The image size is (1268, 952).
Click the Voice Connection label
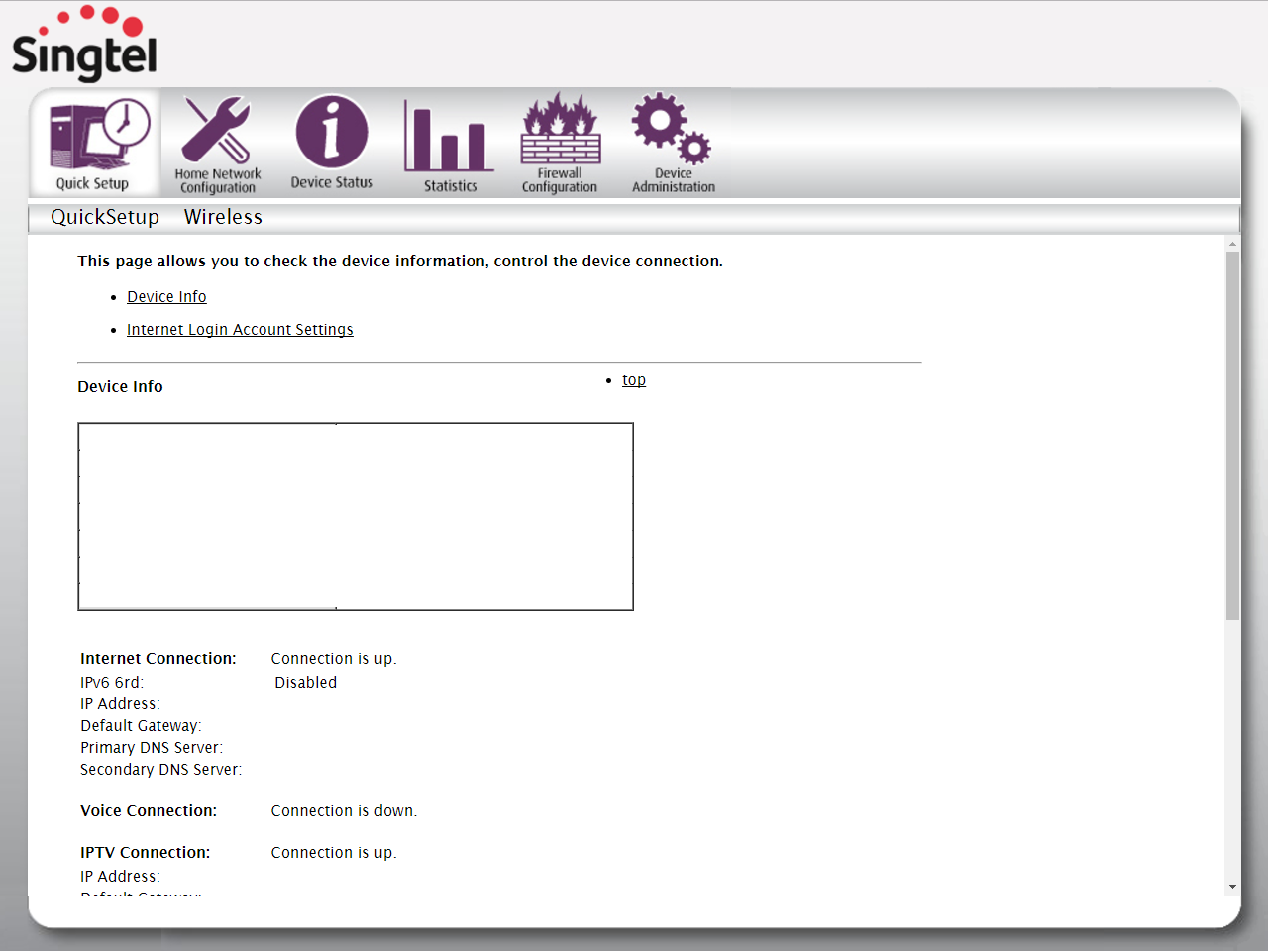(149, 811)
